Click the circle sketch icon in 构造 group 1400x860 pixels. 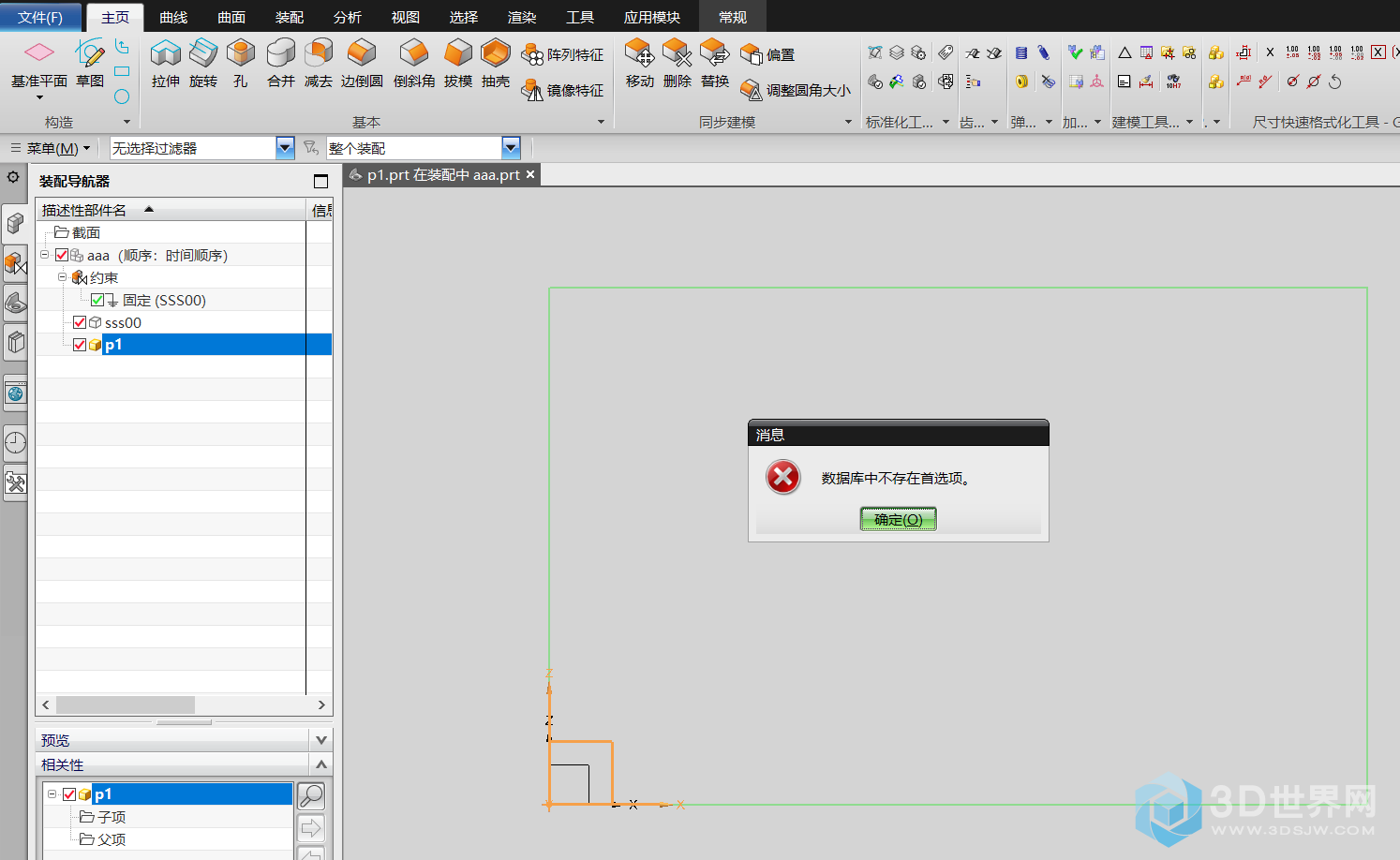[x=122, y=96]
